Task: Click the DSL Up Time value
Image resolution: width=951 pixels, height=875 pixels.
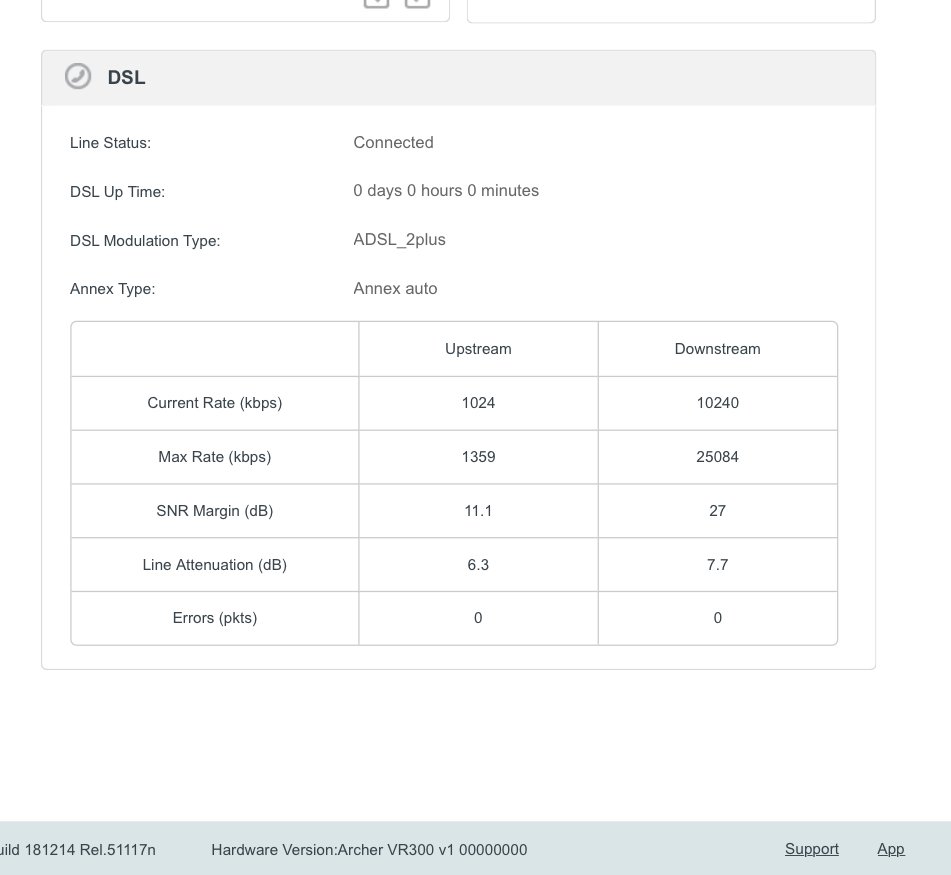Action: pyautogui.click(x=446, y=190)
